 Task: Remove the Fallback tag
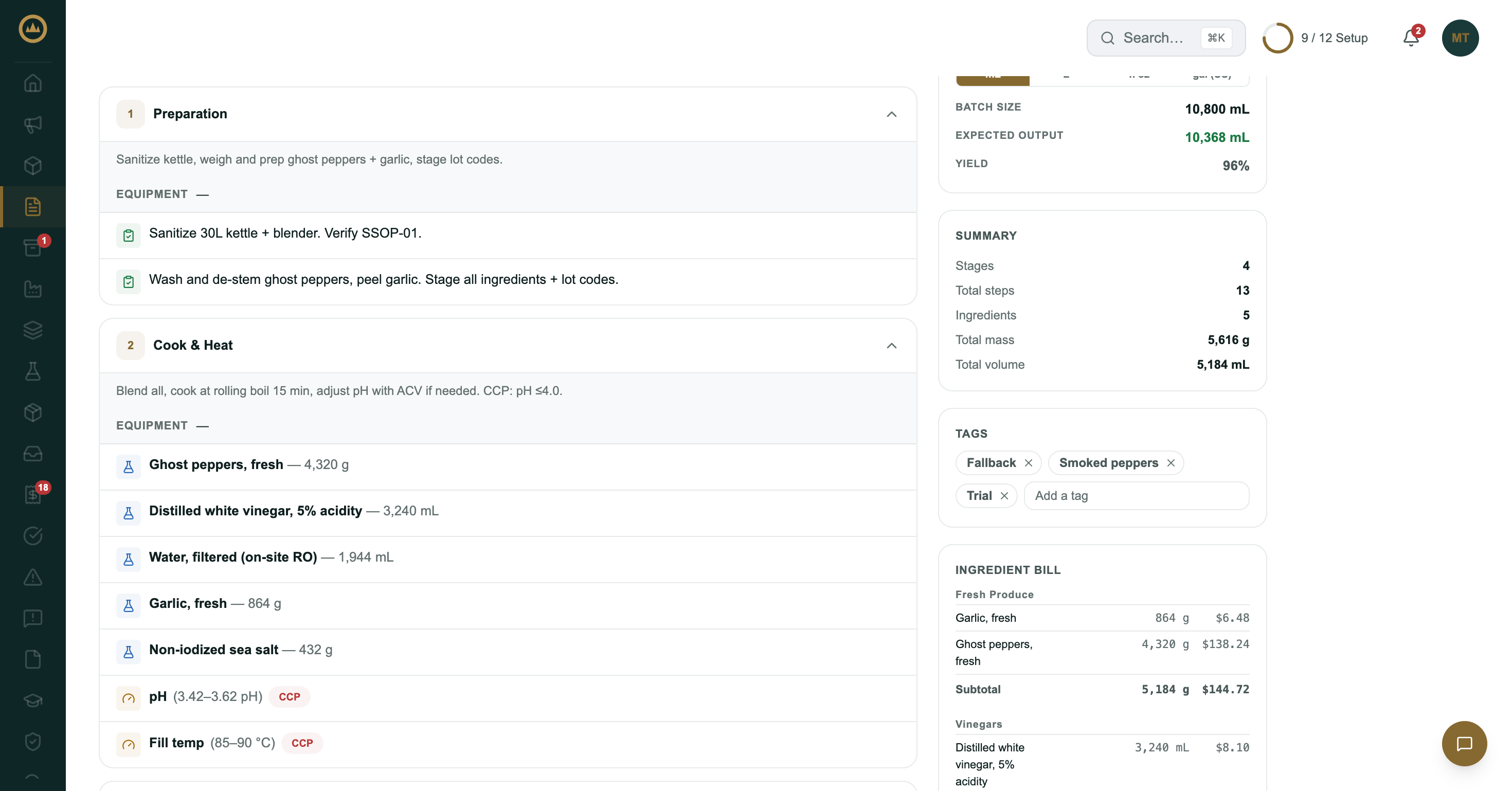click(1029, 463)
